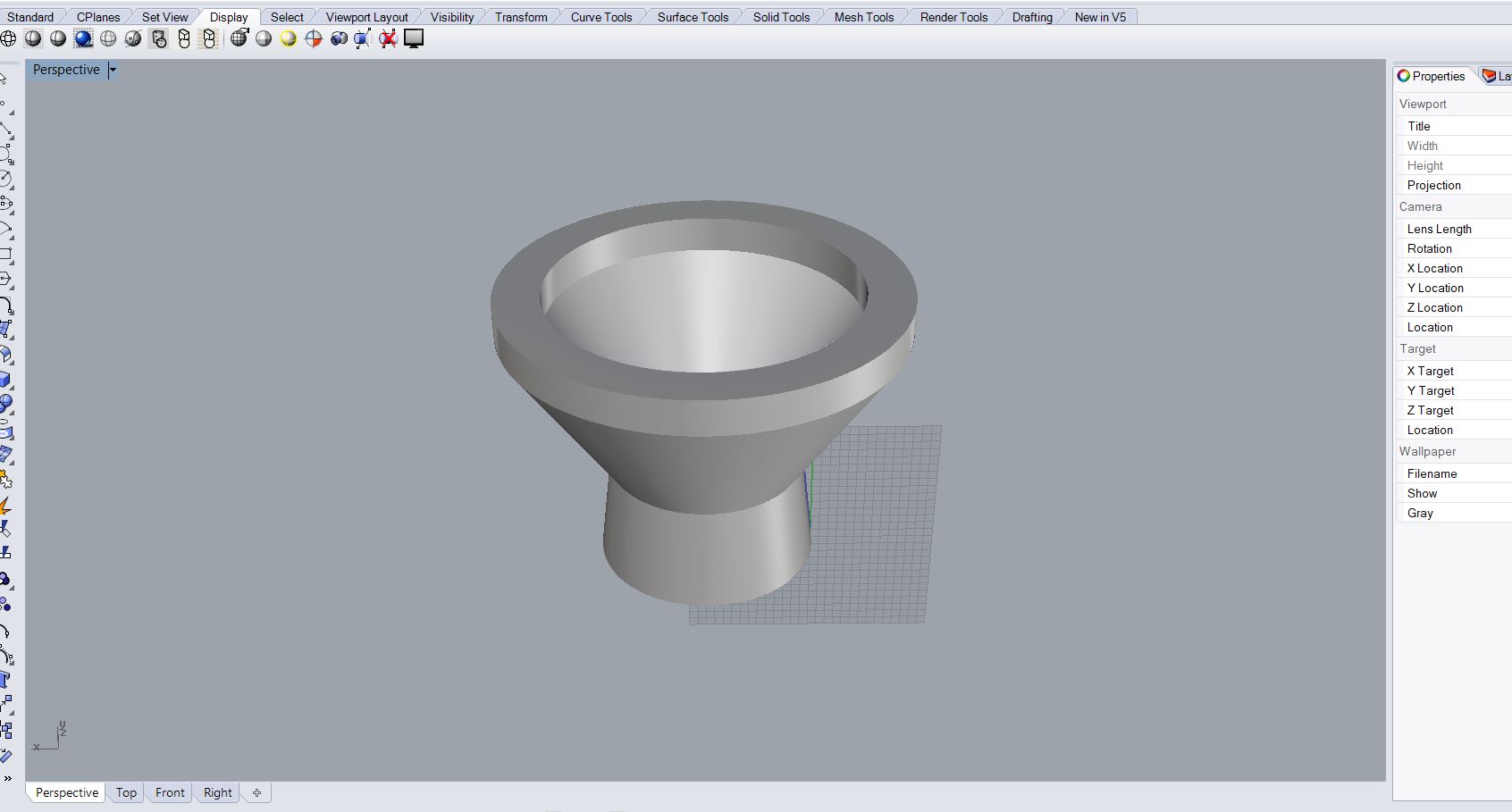Image resolution: width=1512 pixels, height=812 pixels.
Task: Select X-Ray viewport display icon
Action: tap(133, 38)
